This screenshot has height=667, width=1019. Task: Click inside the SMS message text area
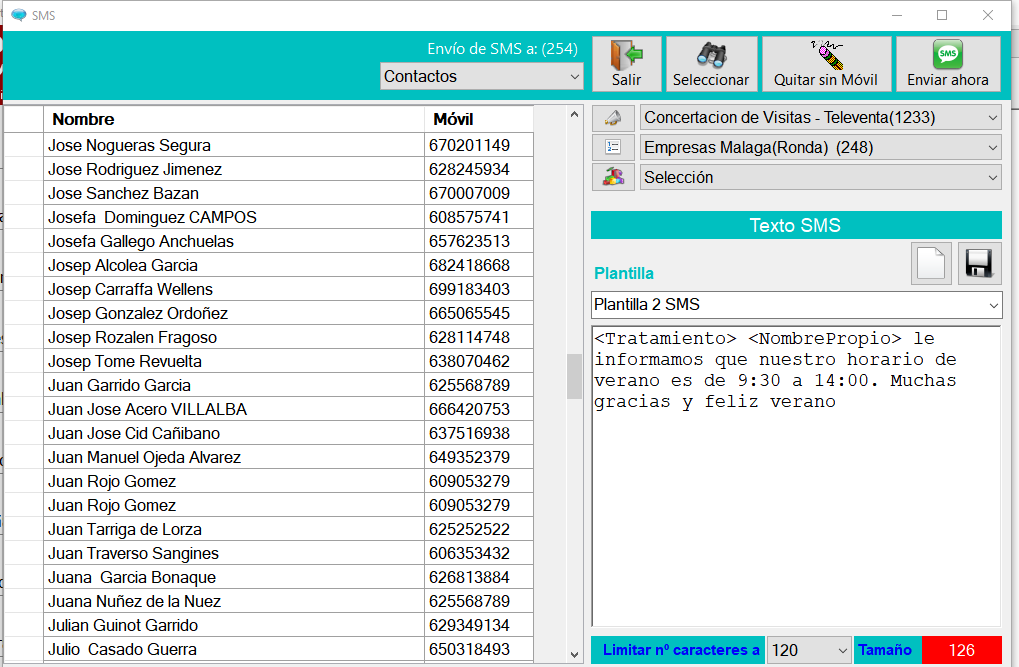pos(796,477)
